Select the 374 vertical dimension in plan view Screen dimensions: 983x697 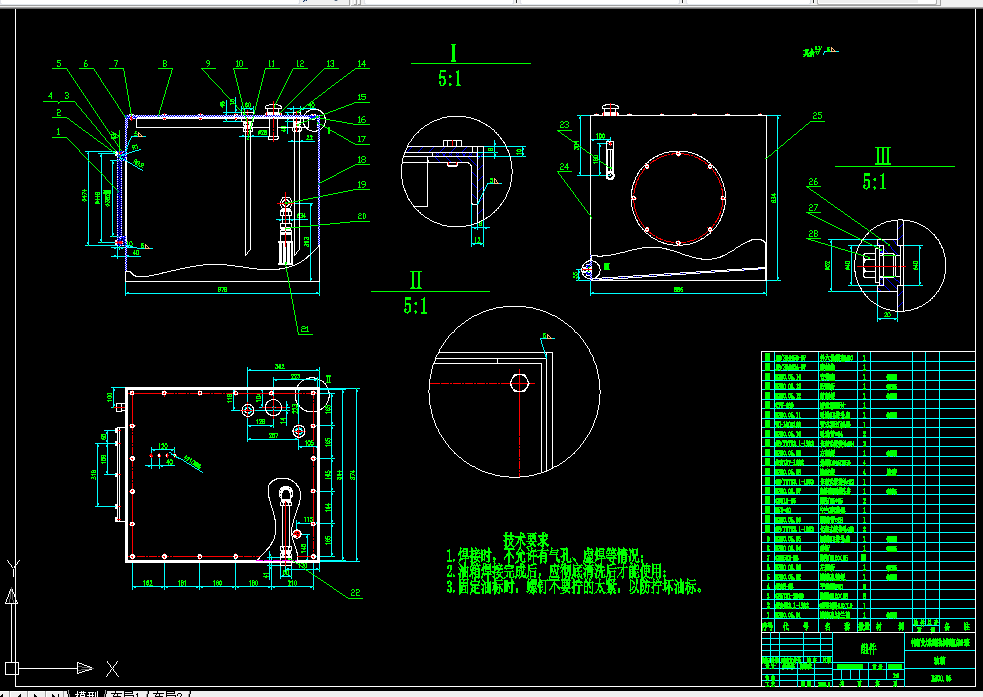coord(352,474)
